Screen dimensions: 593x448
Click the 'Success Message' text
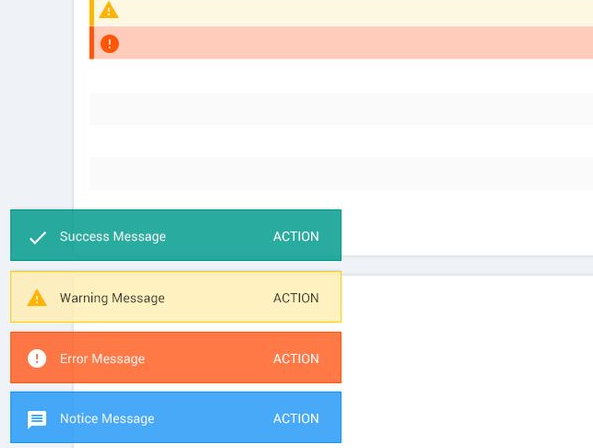click(113, 237)
